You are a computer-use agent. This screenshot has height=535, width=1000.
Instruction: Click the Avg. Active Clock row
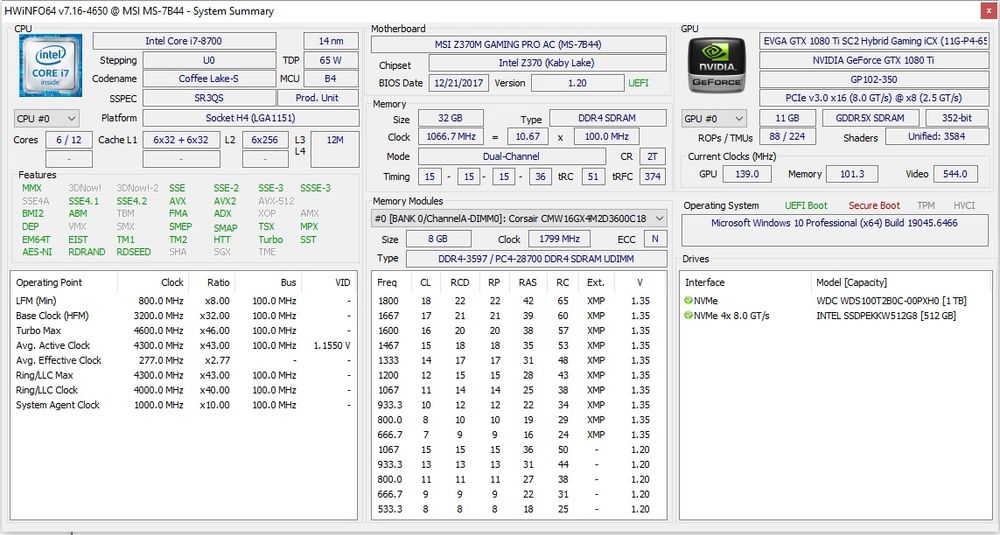tap(183, 345)
